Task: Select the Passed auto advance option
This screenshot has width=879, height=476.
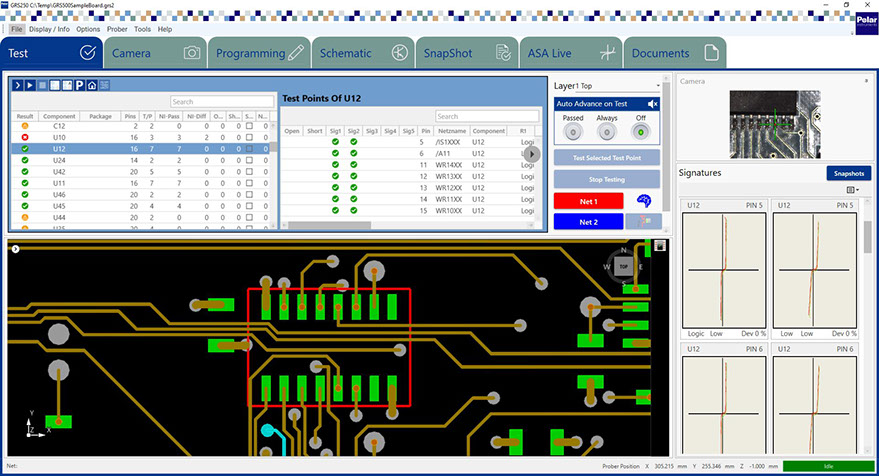Action: point(573,131)
